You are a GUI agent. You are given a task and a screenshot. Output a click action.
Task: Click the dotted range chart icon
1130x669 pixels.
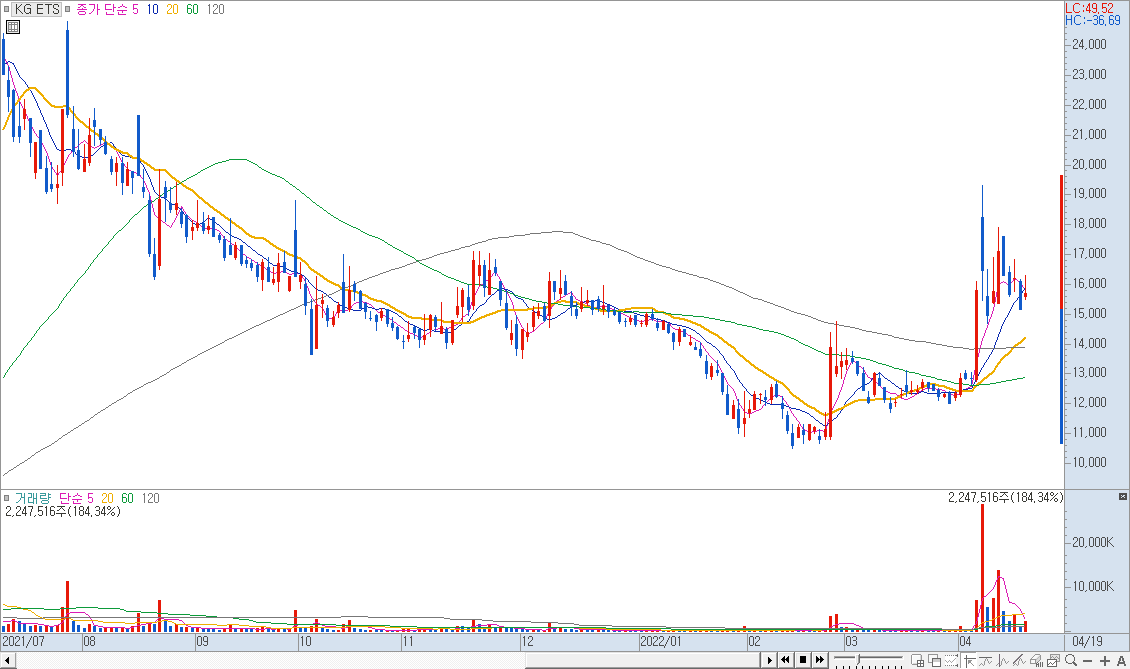(x=952, y=660)
